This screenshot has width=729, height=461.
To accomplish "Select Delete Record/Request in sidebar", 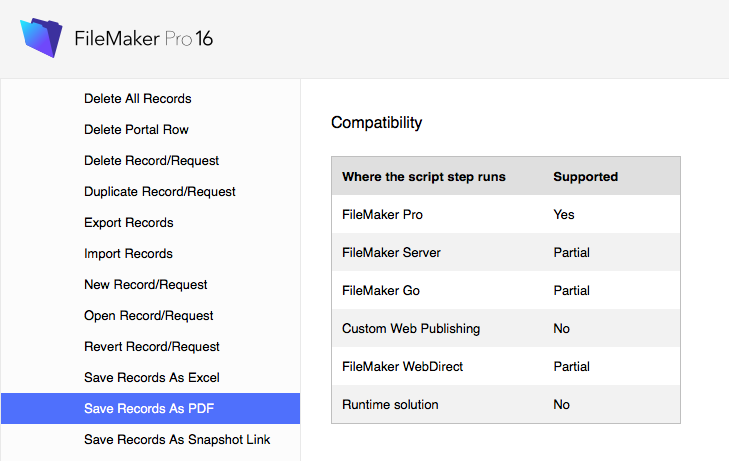I will pos(152,161).
